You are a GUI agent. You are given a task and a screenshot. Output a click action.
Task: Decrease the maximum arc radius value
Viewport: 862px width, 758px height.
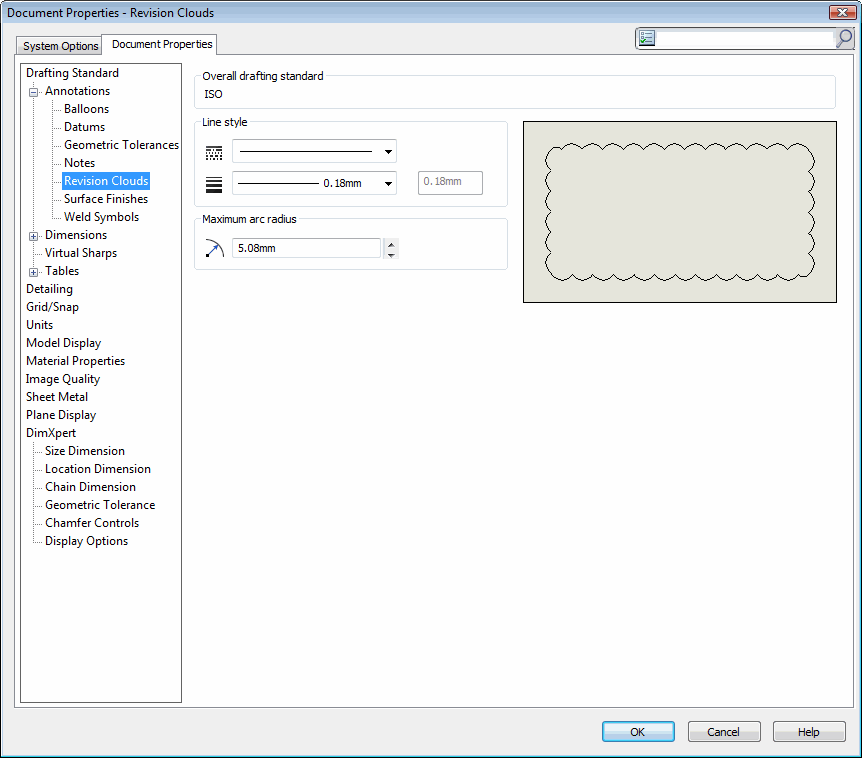(391, 254)
